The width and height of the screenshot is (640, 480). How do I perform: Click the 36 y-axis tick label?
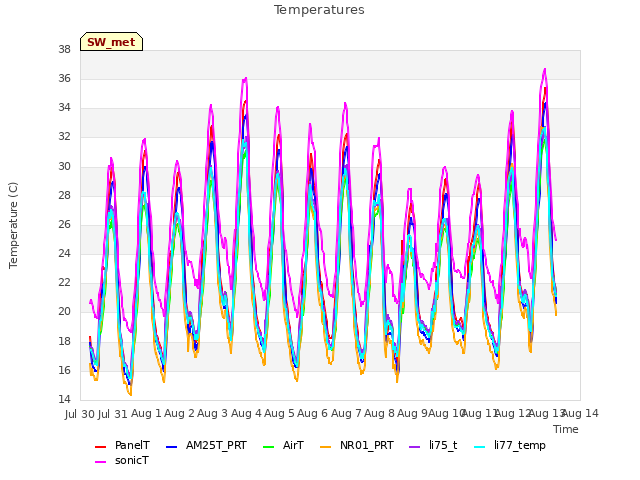[64, 78]
